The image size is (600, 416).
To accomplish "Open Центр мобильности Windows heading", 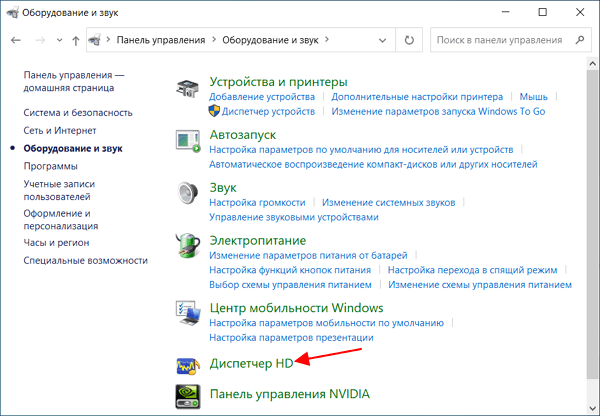I will coord(296,308).
